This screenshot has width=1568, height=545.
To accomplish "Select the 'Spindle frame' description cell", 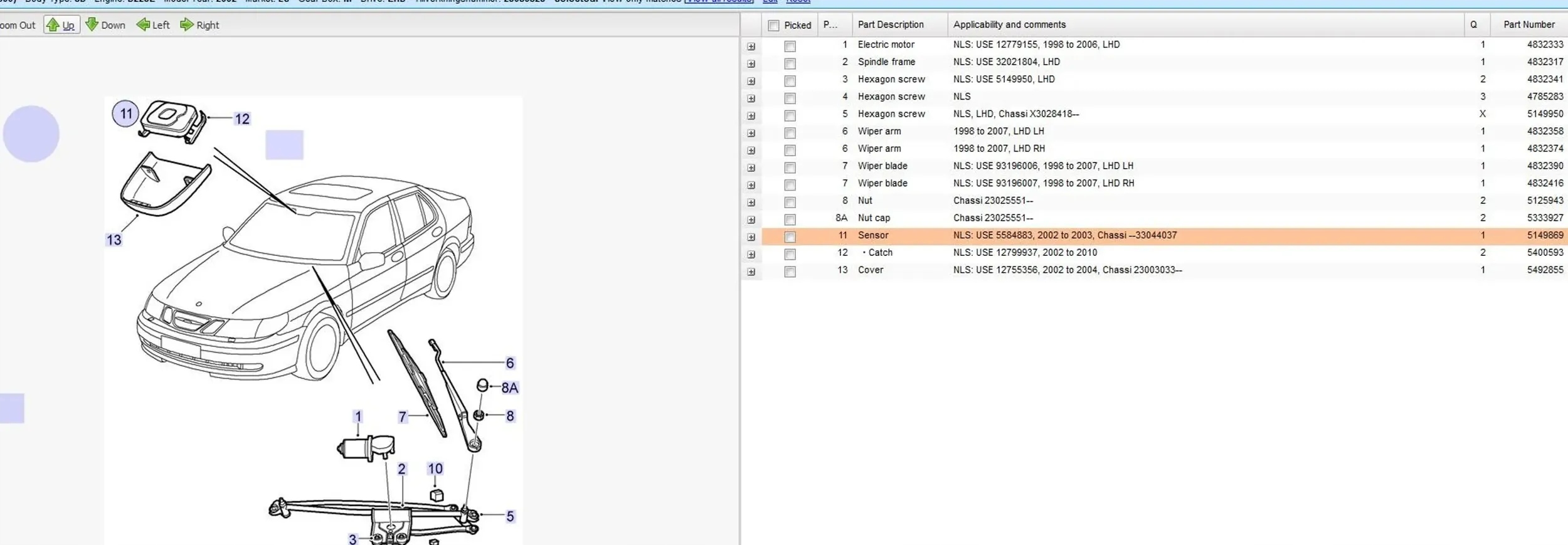I will point(886,61).
